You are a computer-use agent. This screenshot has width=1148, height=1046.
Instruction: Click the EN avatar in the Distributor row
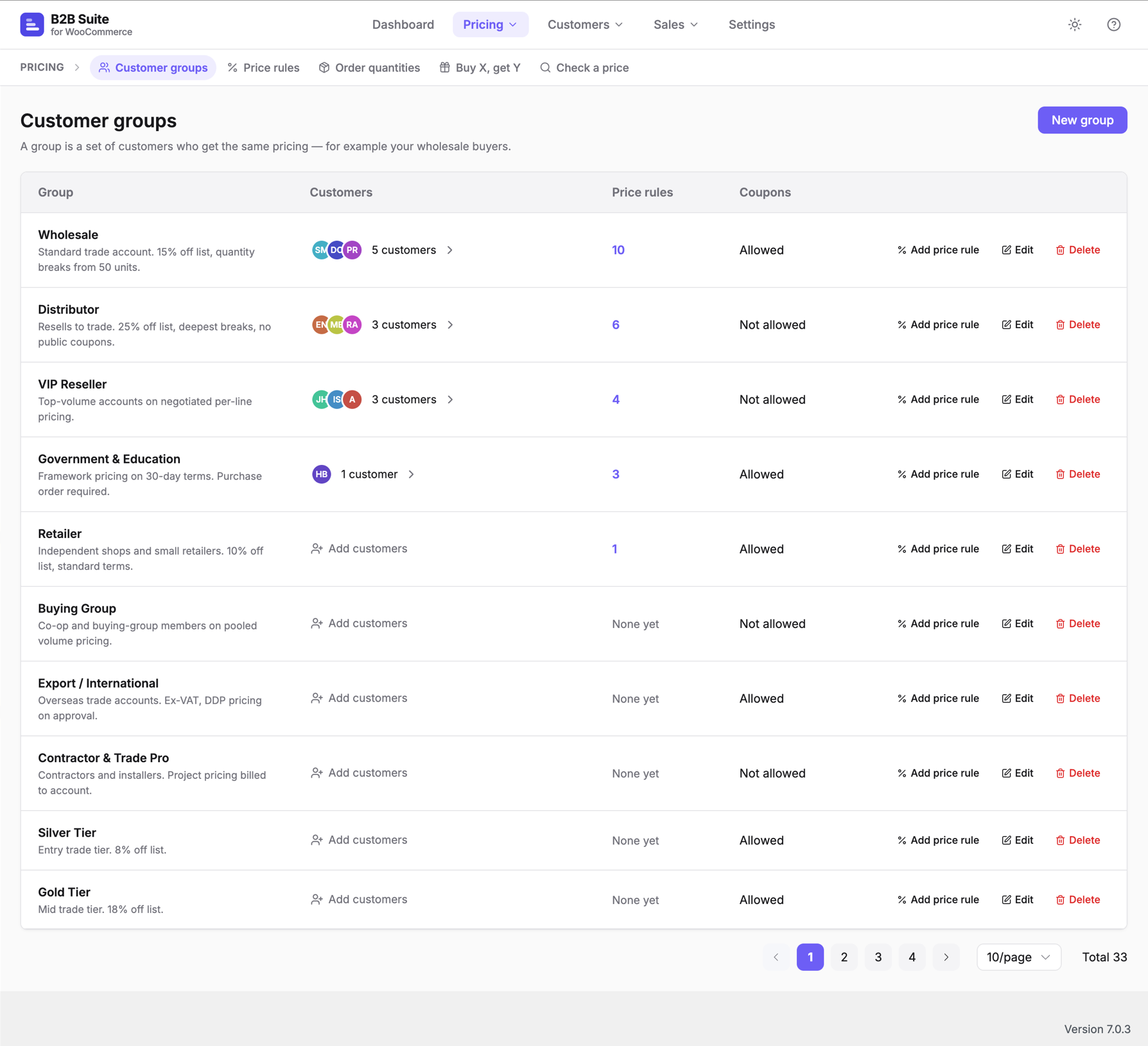tap(320, 325)
